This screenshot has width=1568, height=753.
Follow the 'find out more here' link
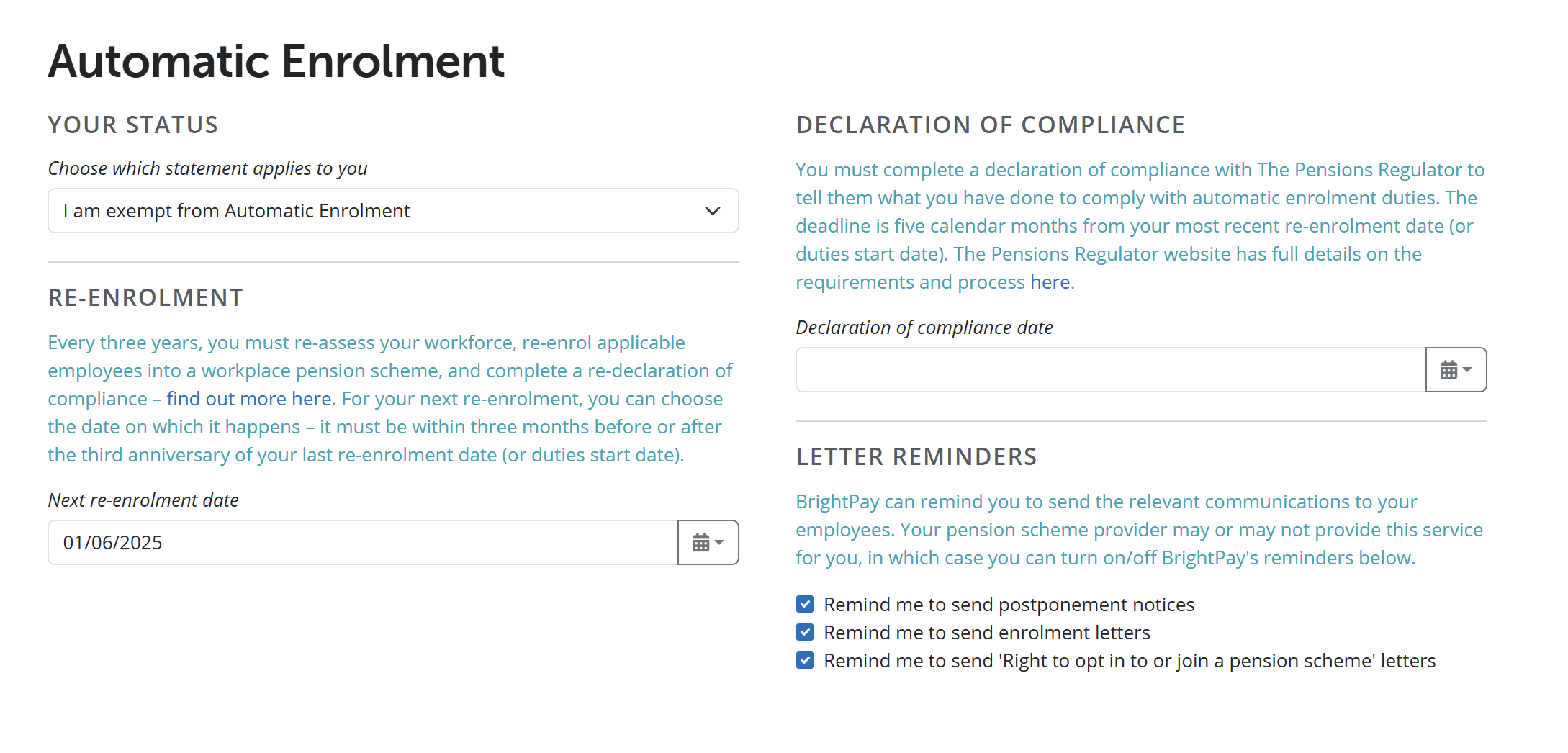[x=249, y=399]
